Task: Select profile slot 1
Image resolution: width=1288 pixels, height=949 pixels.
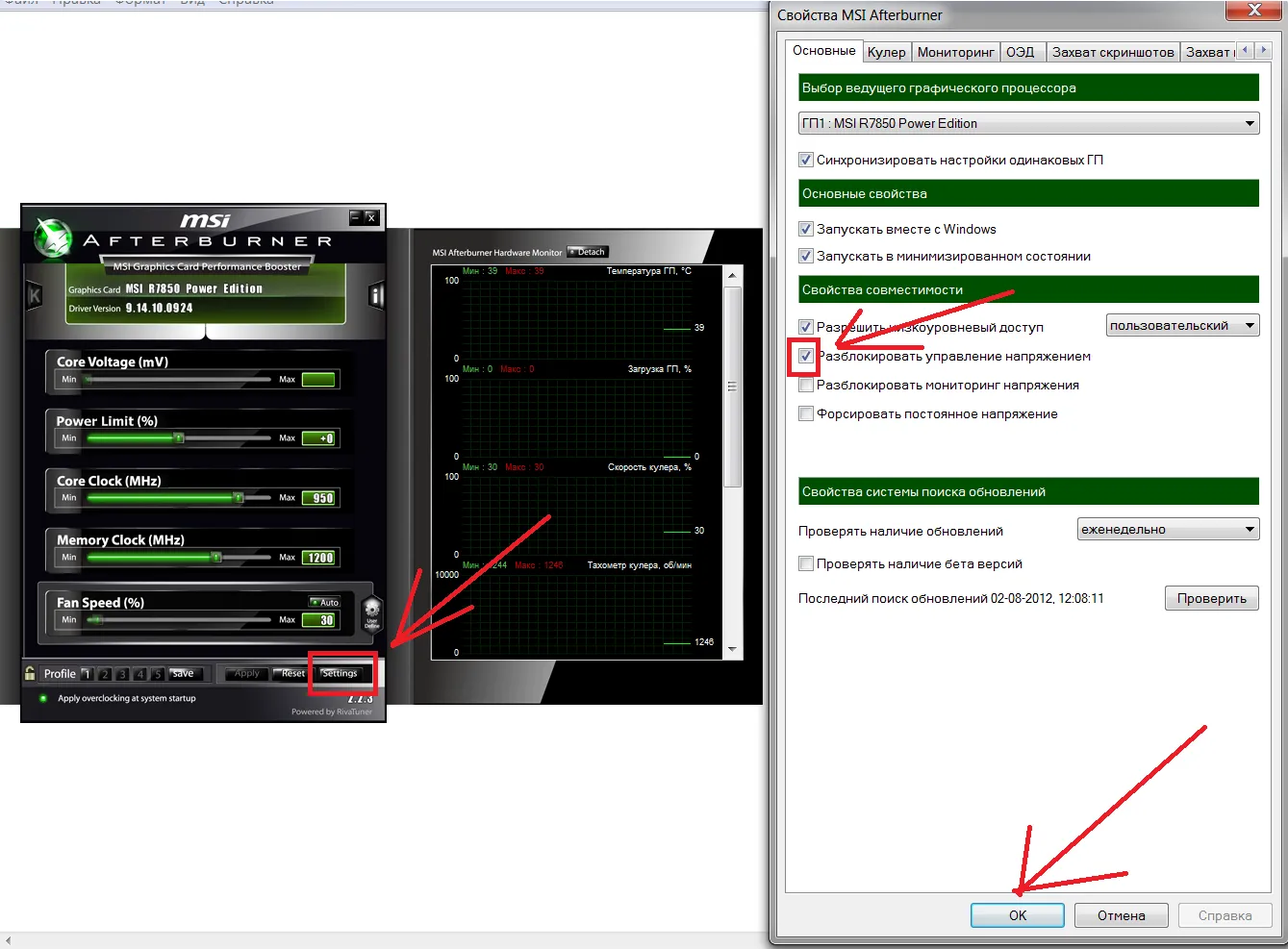Action: [87, 674]
